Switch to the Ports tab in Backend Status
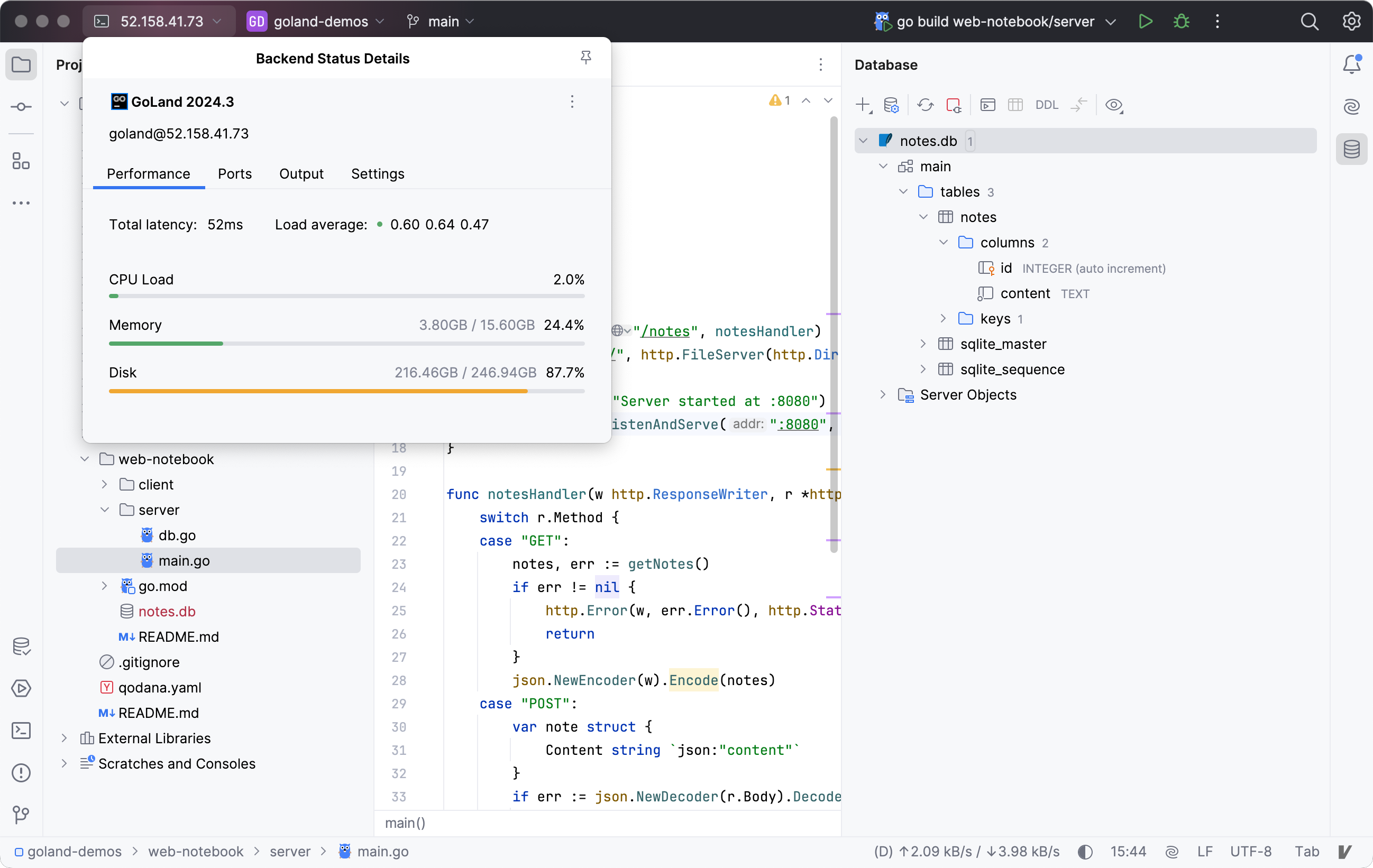 click(235, 173)
